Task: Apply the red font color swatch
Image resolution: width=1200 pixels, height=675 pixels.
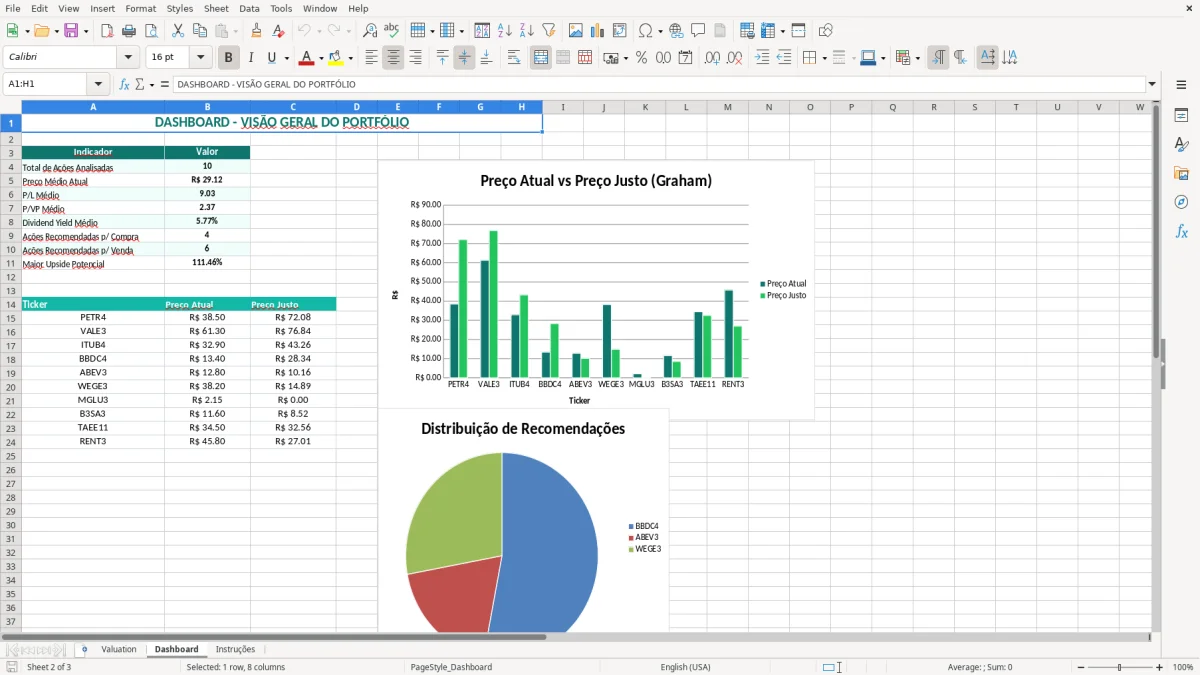Action: click(307, 58)
